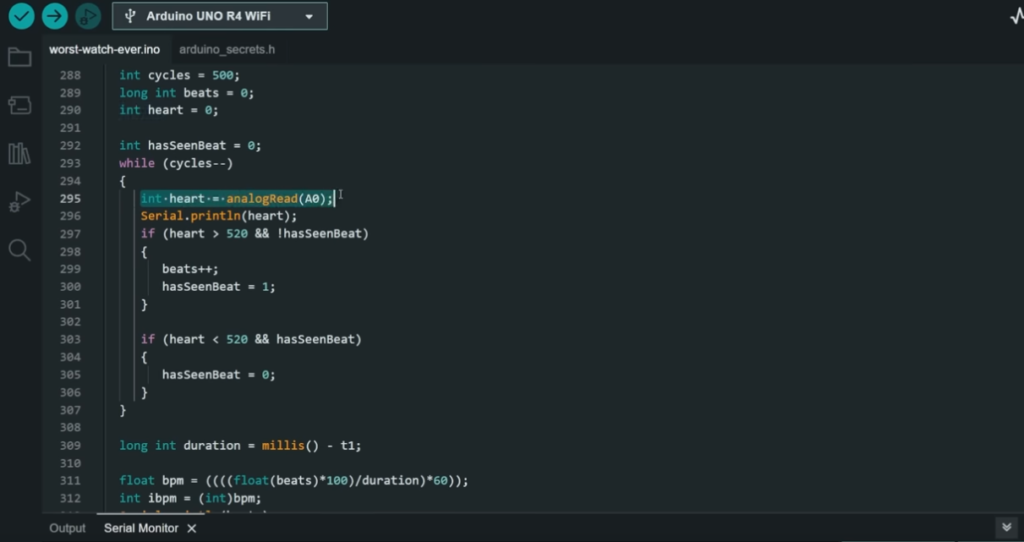Click line number 288 in the gutter
The image size is (1024, 542).
pos(70,75)
